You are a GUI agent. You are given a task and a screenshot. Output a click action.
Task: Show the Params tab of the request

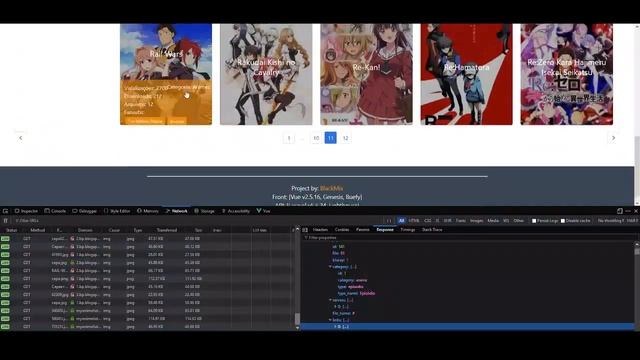pos(362,230)
